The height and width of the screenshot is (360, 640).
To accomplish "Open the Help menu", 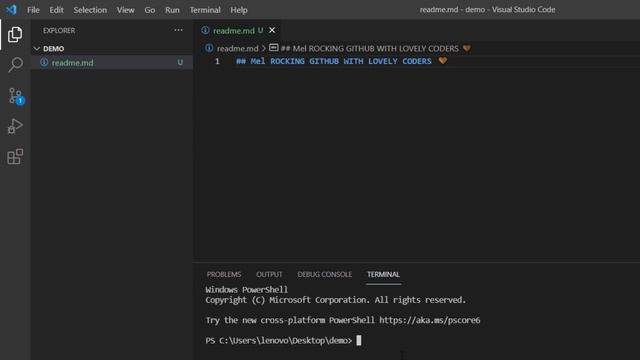I will [x=239, y=10].
